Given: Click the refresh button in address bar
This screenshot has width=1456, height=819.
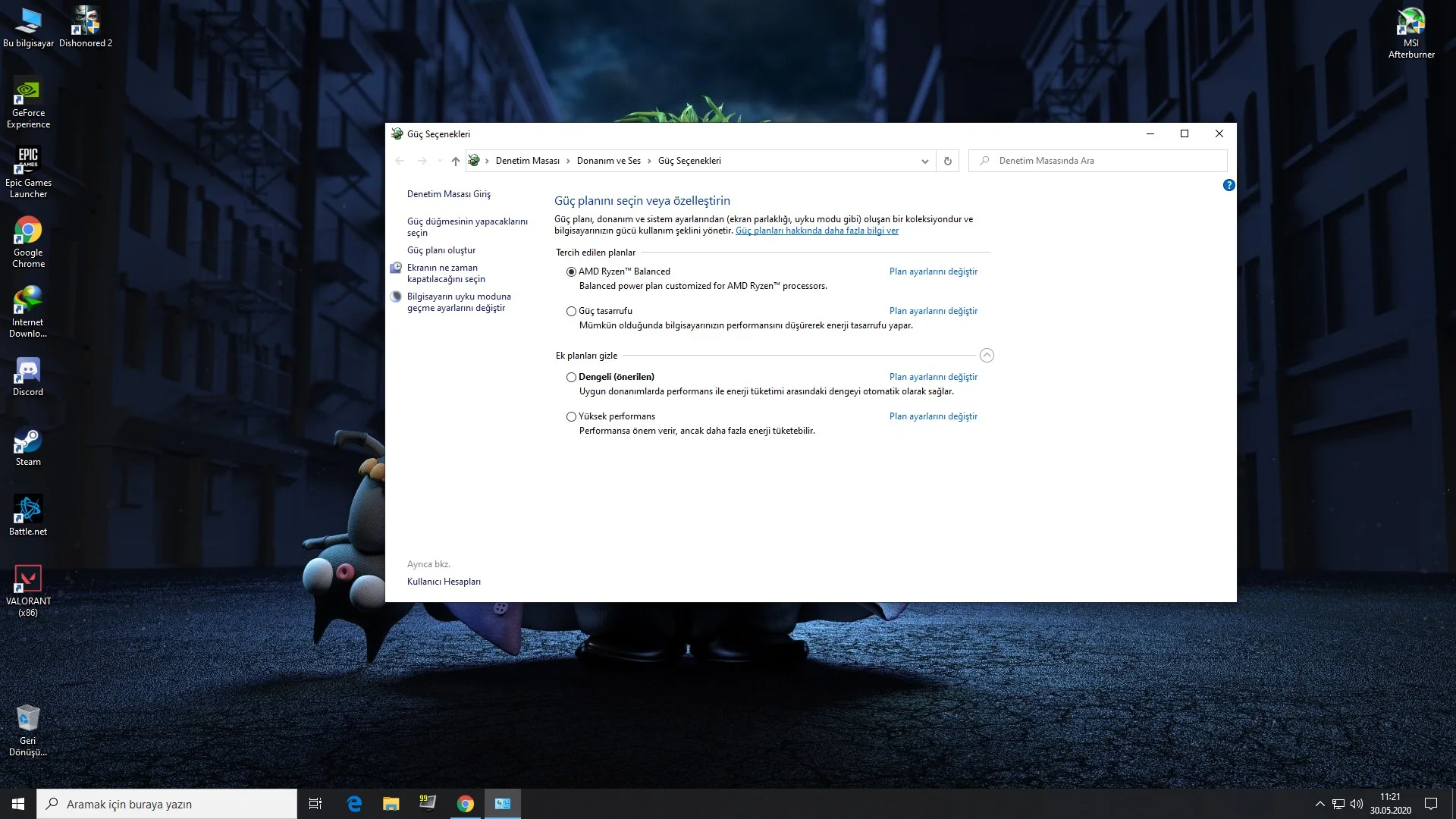Looking at the screenshot, I should [x=947, y=161].
